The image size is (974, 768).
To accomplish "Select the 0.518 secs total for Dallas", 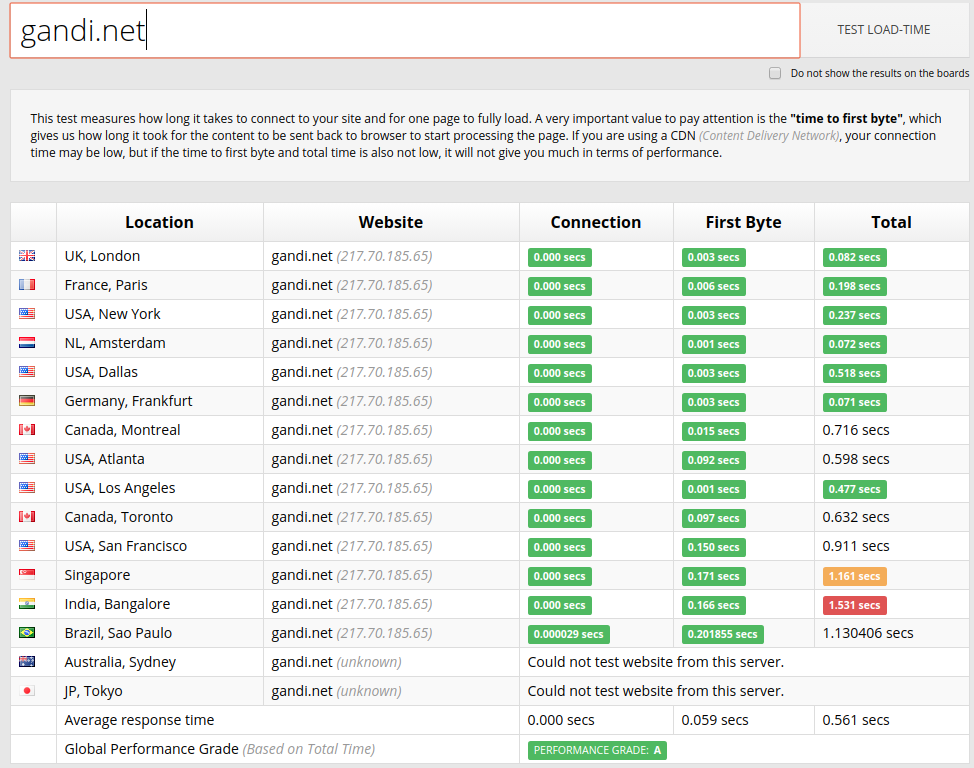I will coord(854,373).
